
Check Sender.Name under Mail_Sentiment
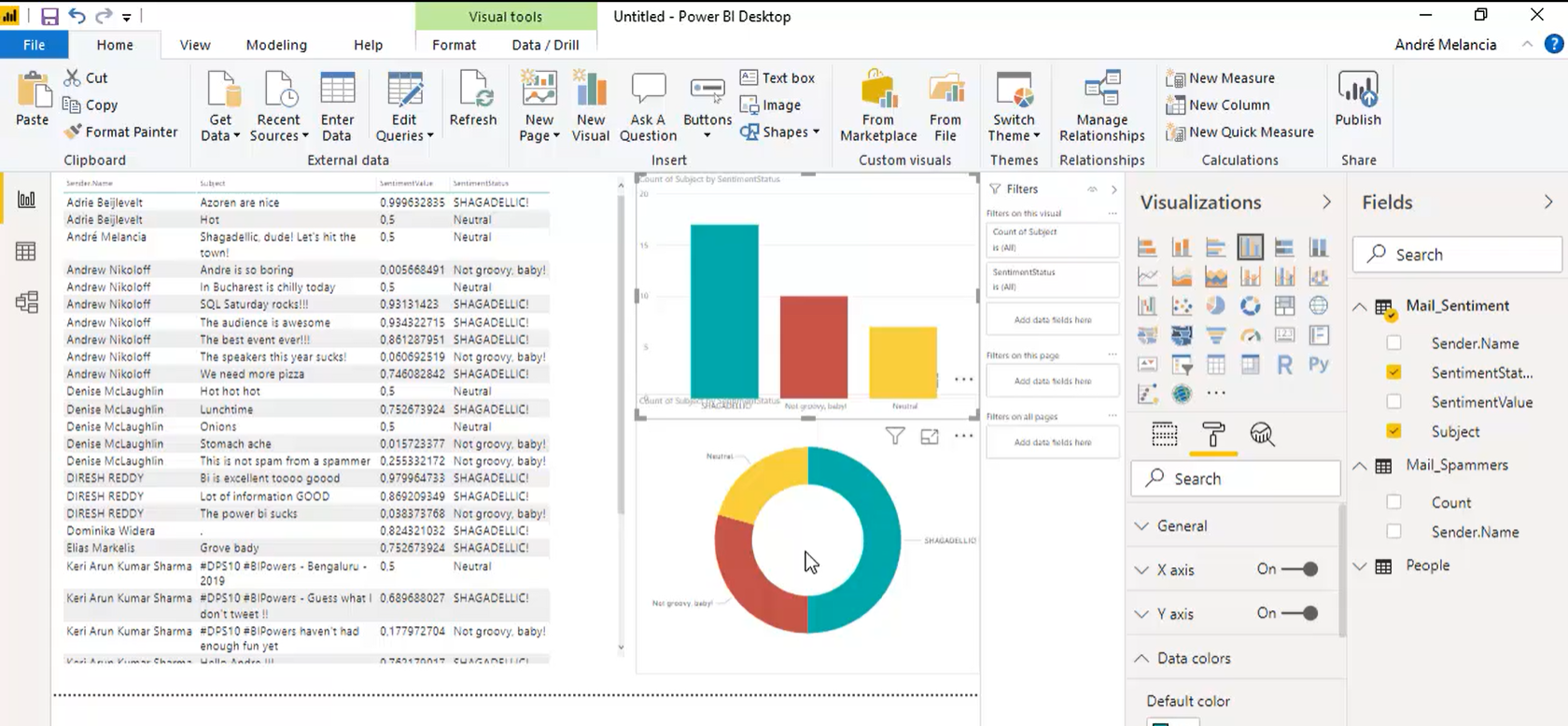coord(1393,342)
